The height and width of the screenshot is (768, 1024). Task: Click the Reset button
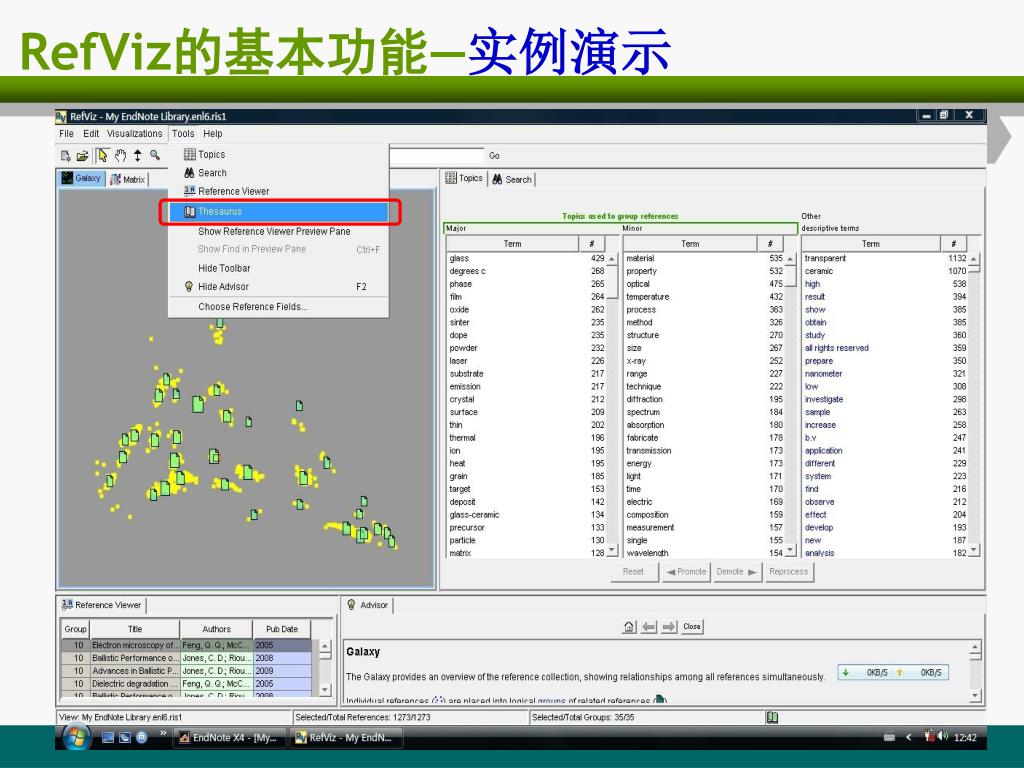[x=633, y=571]
